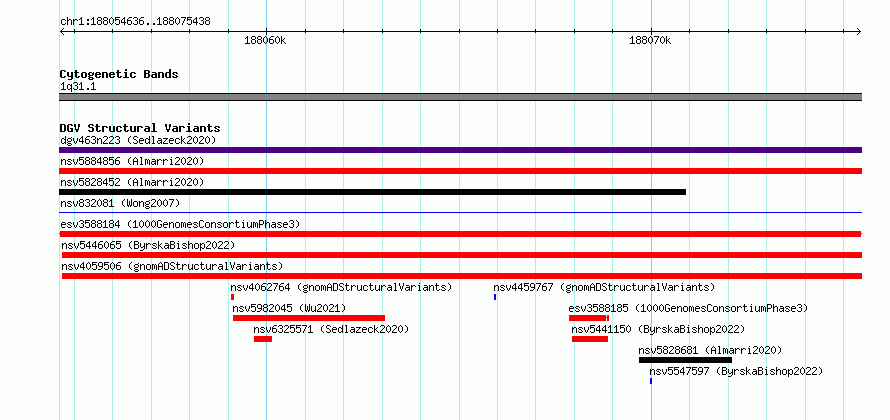Click the esv3588184 (1000GenomesConsortiumPhase3) label

[x=180, y=224]
